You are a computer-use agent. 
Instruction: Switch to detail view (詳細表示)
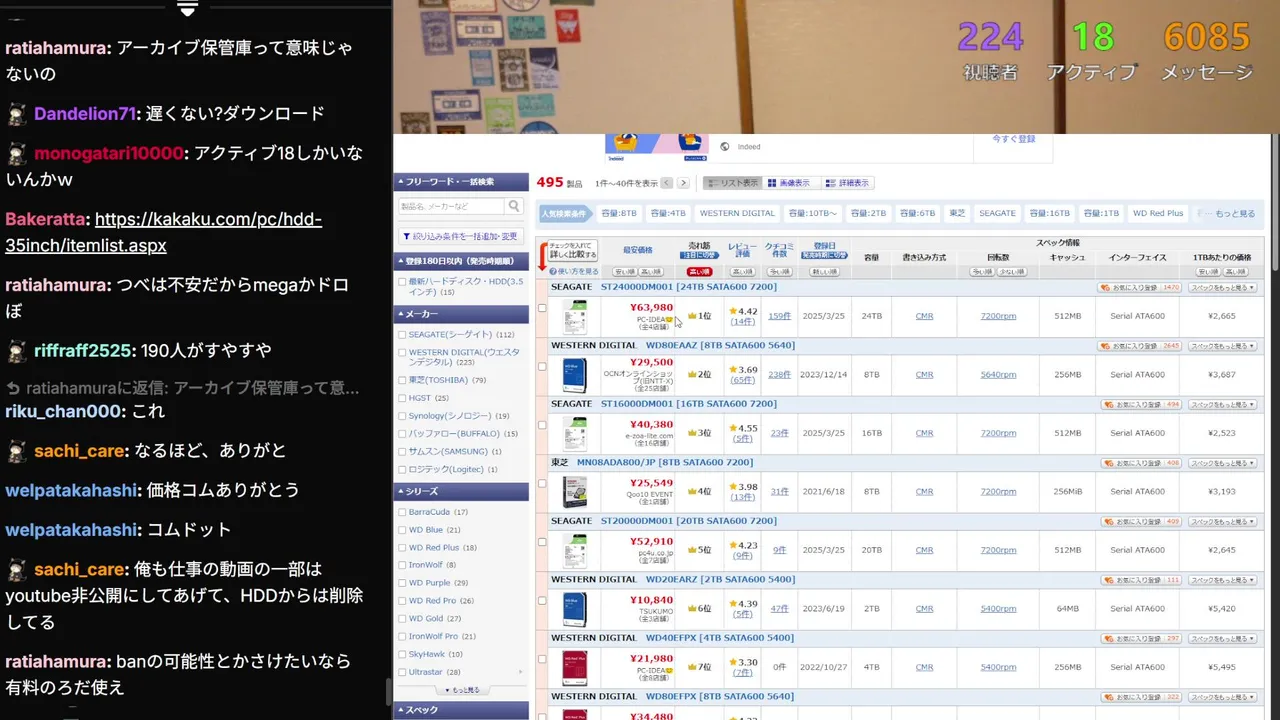pyautogui.click(x=848, y=183)
